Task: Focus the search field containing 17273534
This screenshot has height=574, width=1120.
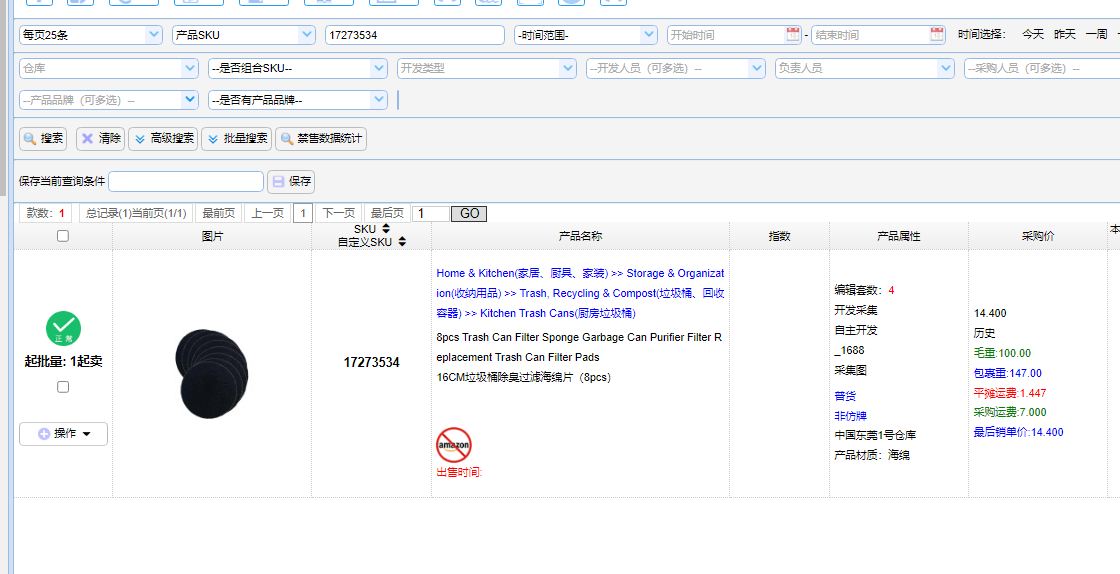Action: coord(415,35)
